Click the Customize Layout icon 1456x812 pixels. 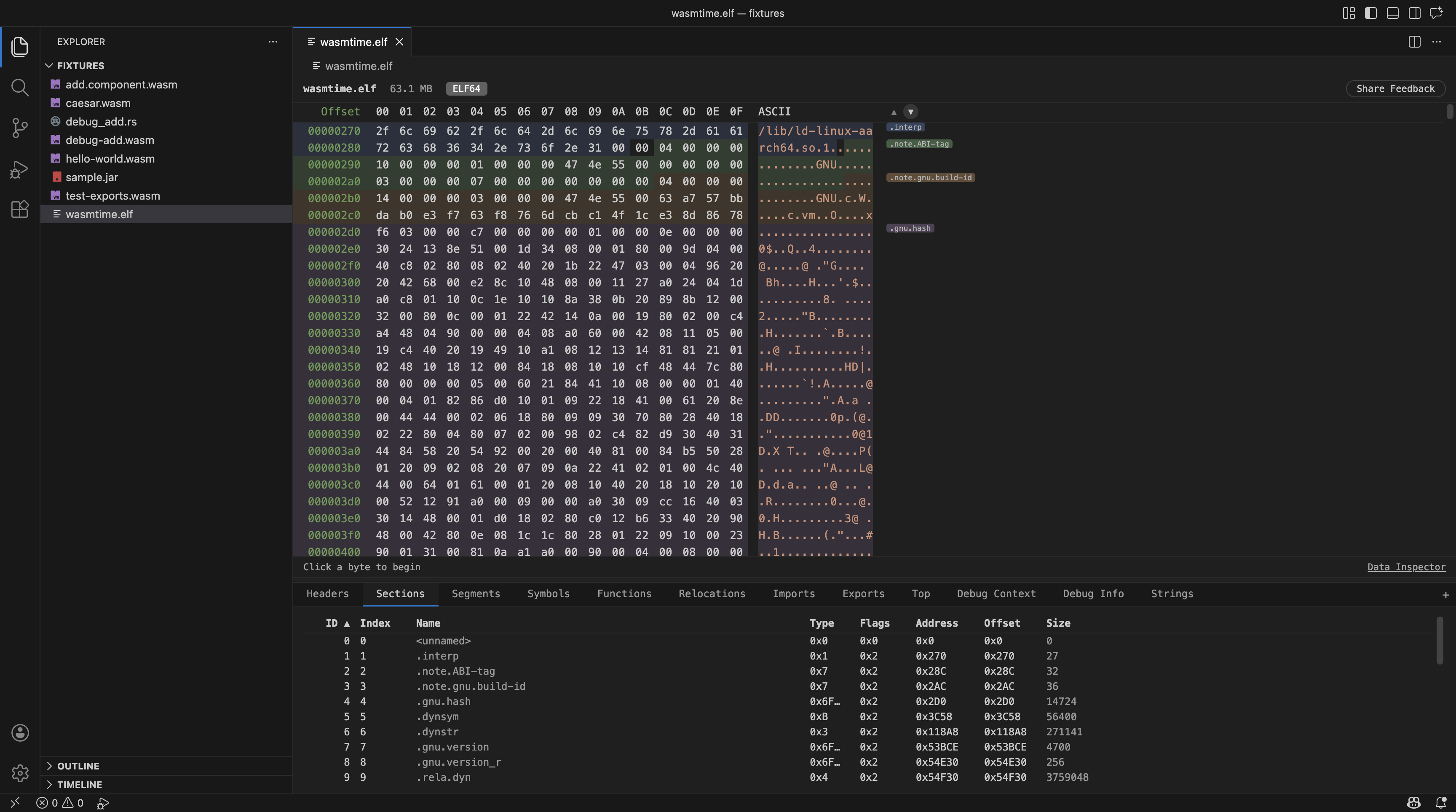click(1349, 13)
